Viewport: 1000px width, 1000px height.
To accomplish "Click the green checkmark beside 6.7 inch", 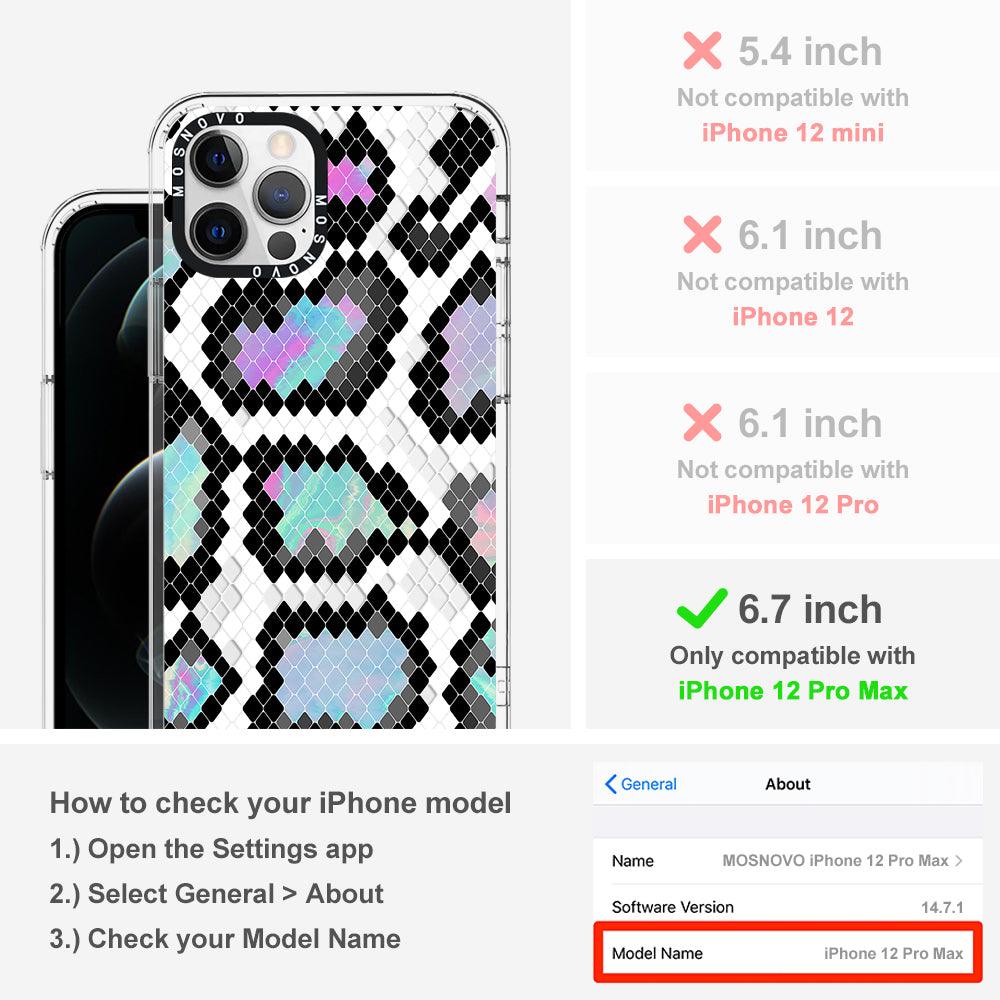I will tap(702, 608).
